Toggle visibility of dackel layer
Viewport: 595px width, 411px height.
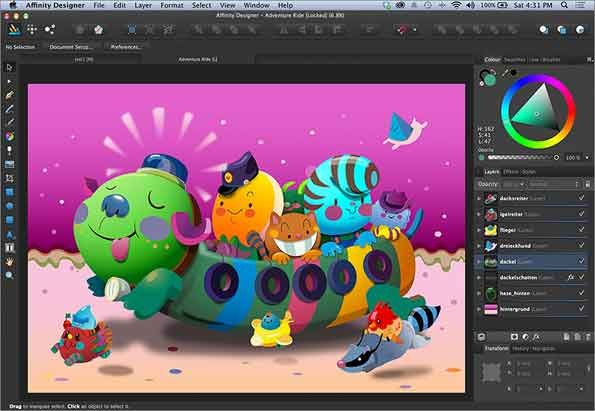[581, 261]
